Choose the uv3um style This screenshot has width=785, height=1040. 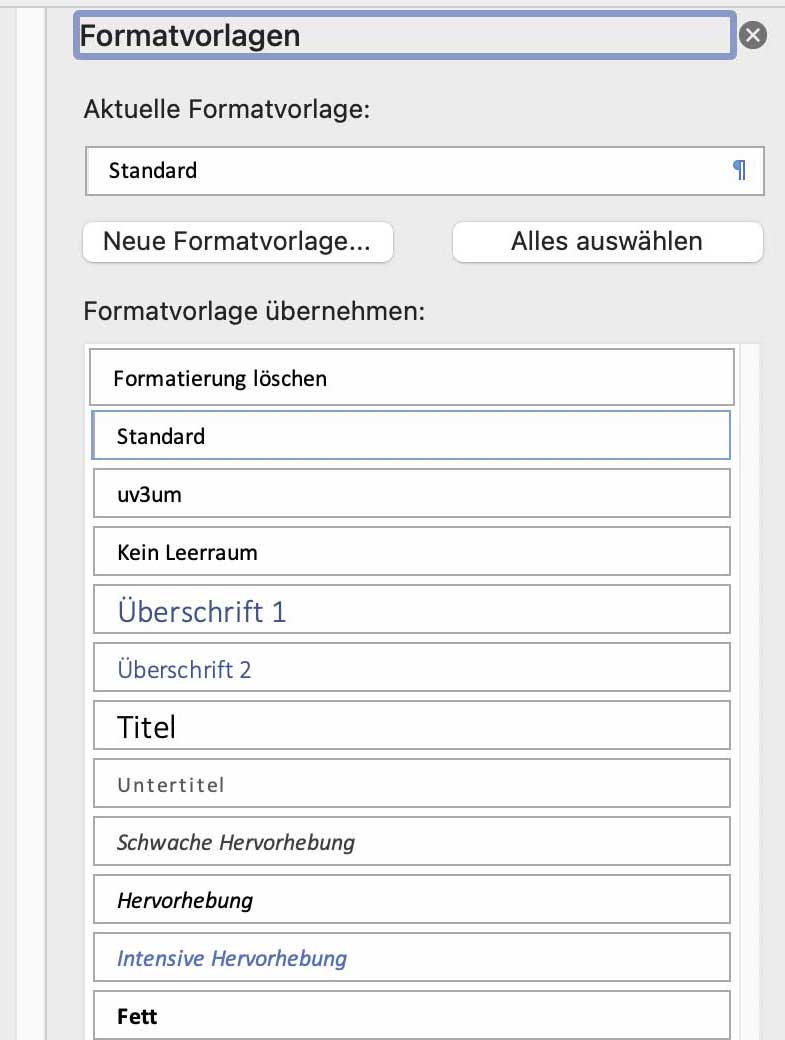tap(411, 494)
